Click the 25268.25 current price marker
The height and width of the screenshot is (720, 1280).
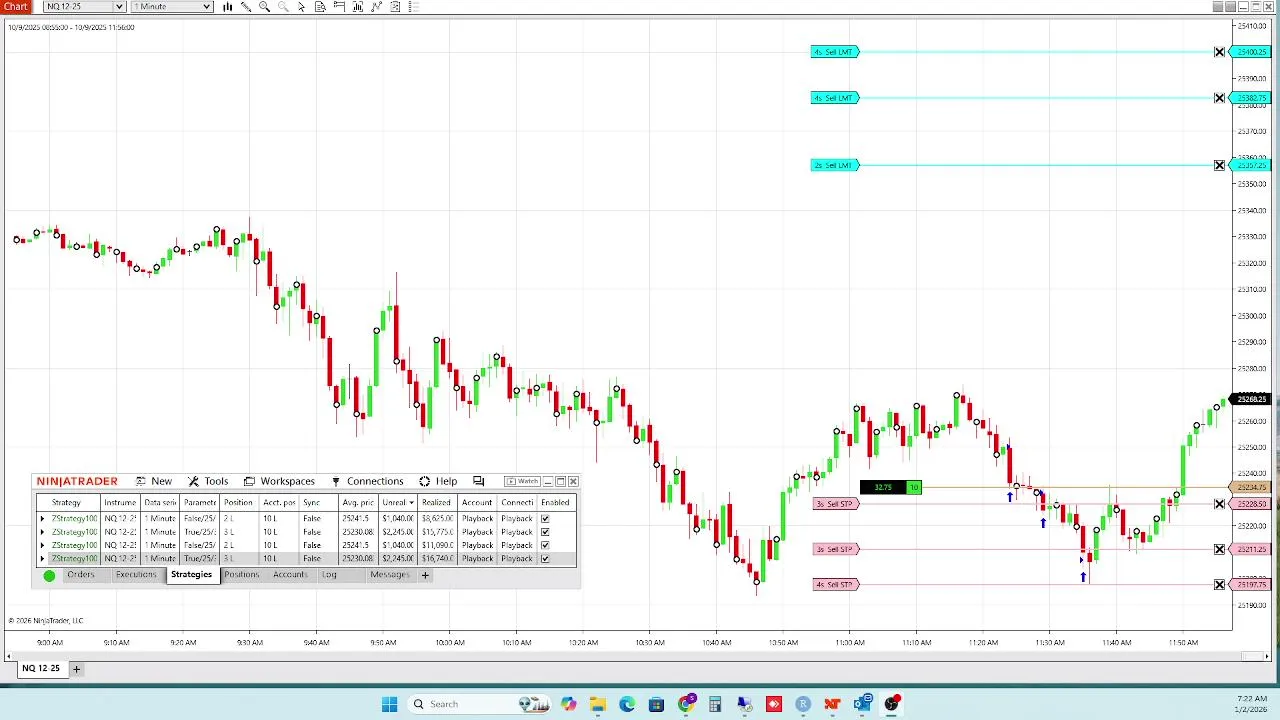point(1252,400)
